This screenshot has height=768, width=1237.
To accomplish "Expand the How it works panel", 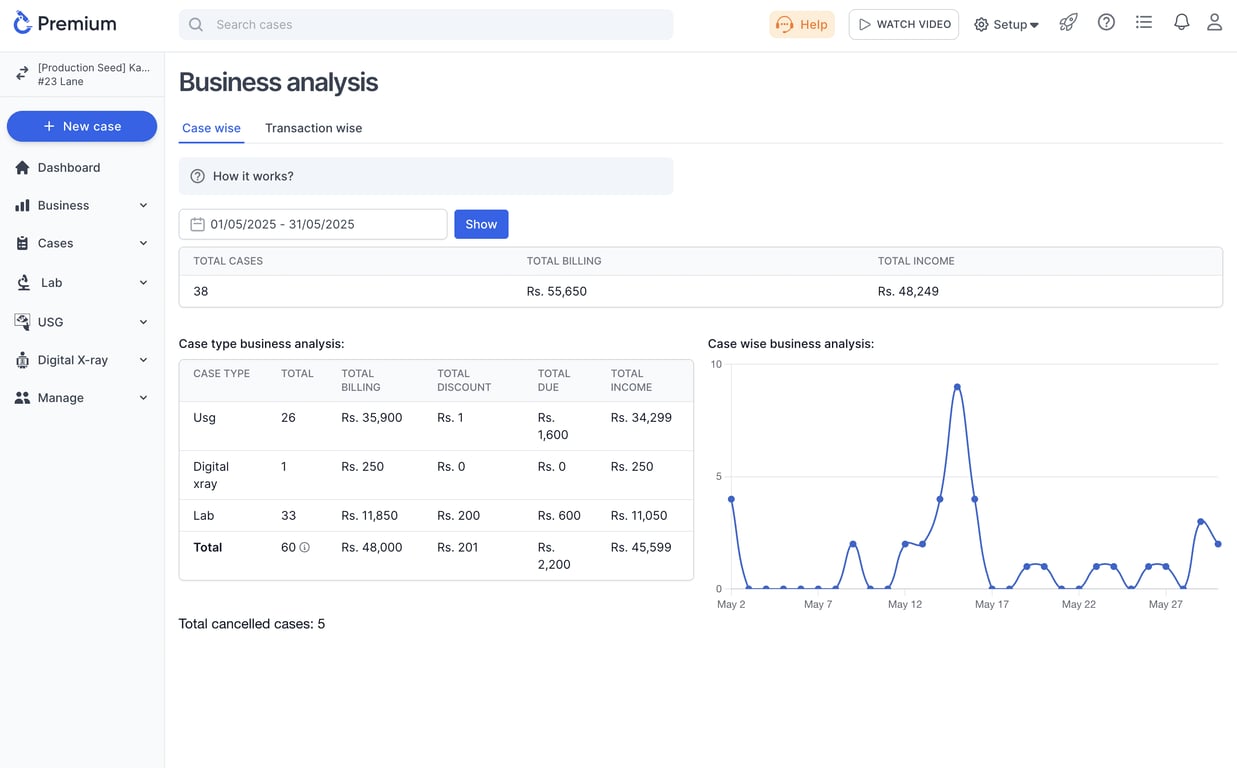I will [x=426, y=176].
